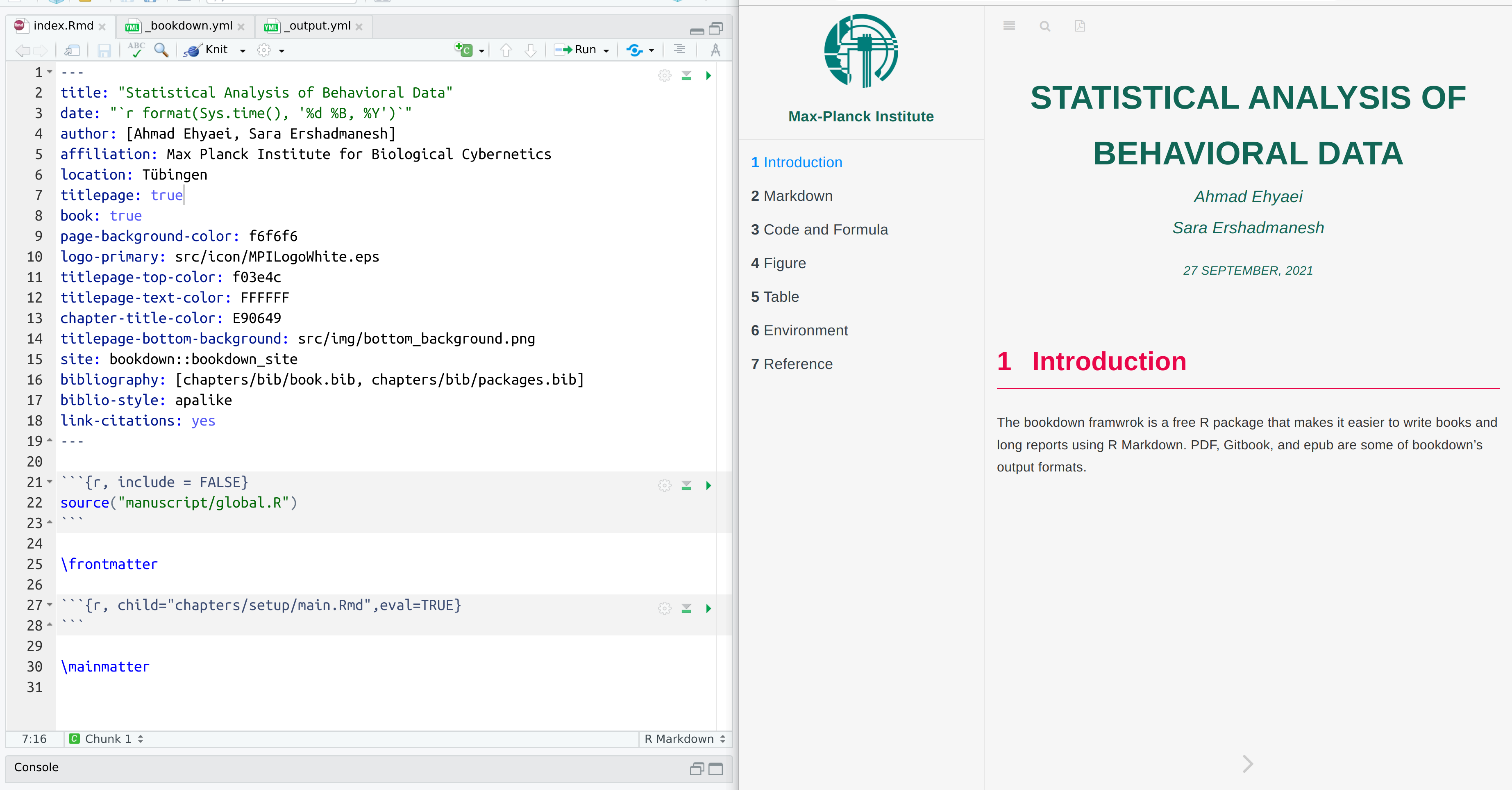
Task: Switch to visual markdown editor compass icon
Action: (715, 50)
